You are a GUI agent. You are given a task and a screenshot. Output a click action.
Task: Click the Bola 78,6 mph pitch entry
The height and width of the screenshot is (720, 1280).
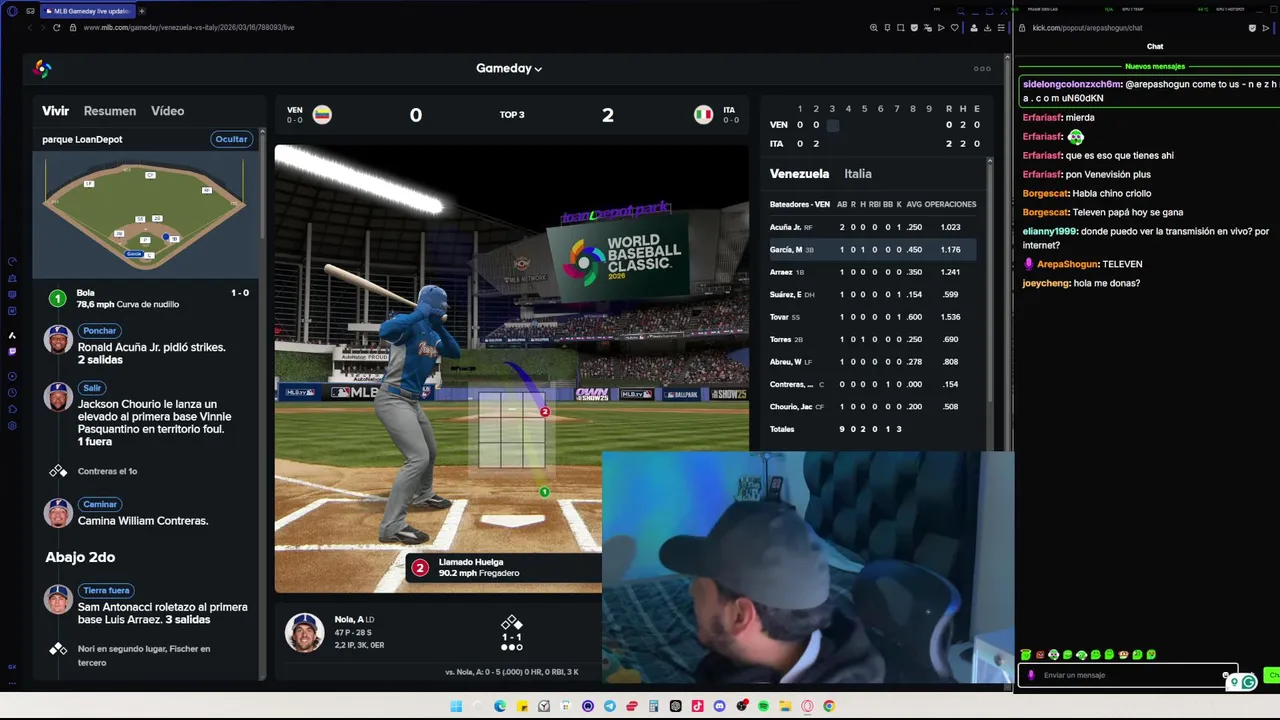(148, 298)
